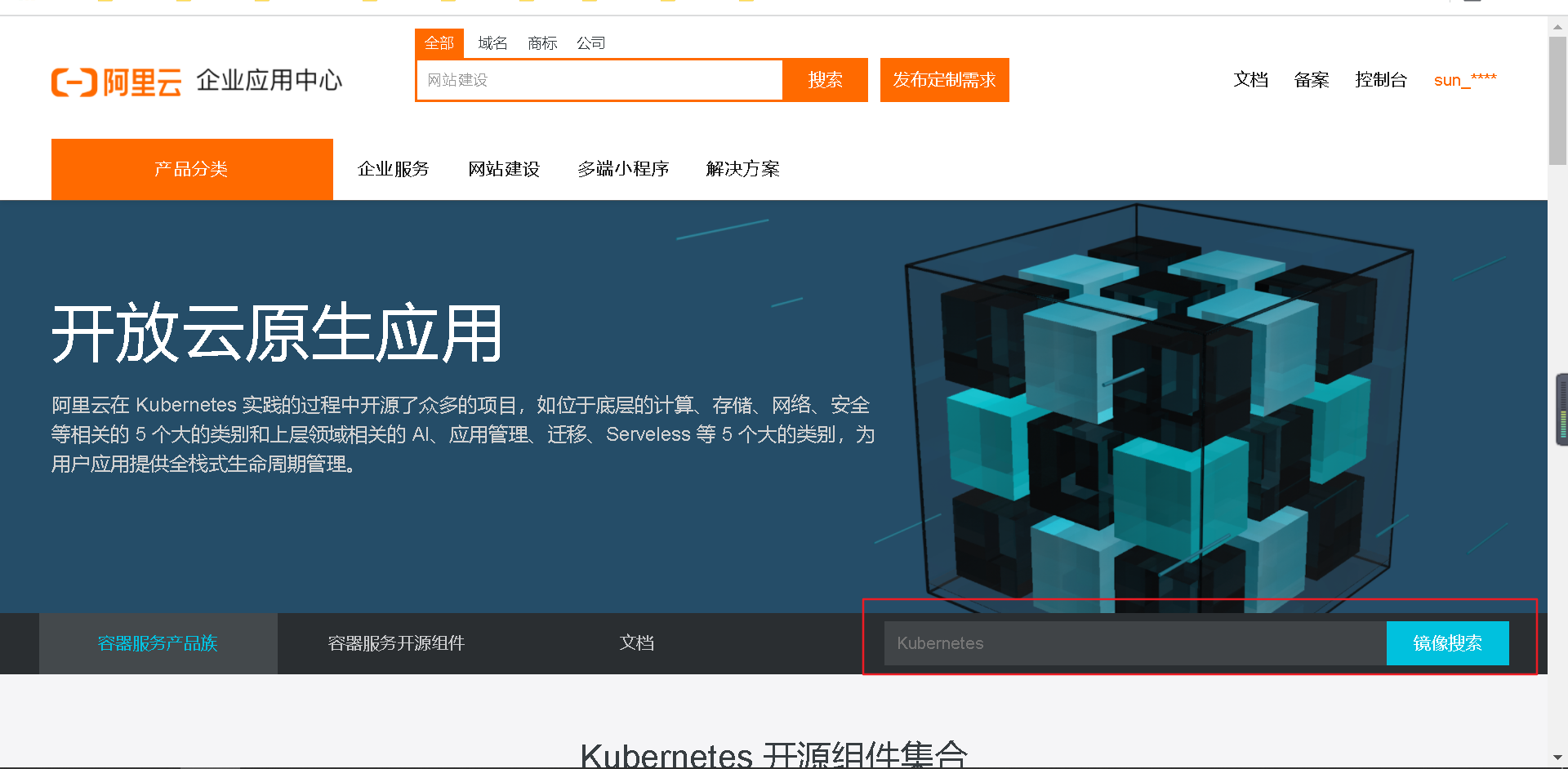Open the 解决方案 nav item
1568x769 pixels.
pos(742,169)
